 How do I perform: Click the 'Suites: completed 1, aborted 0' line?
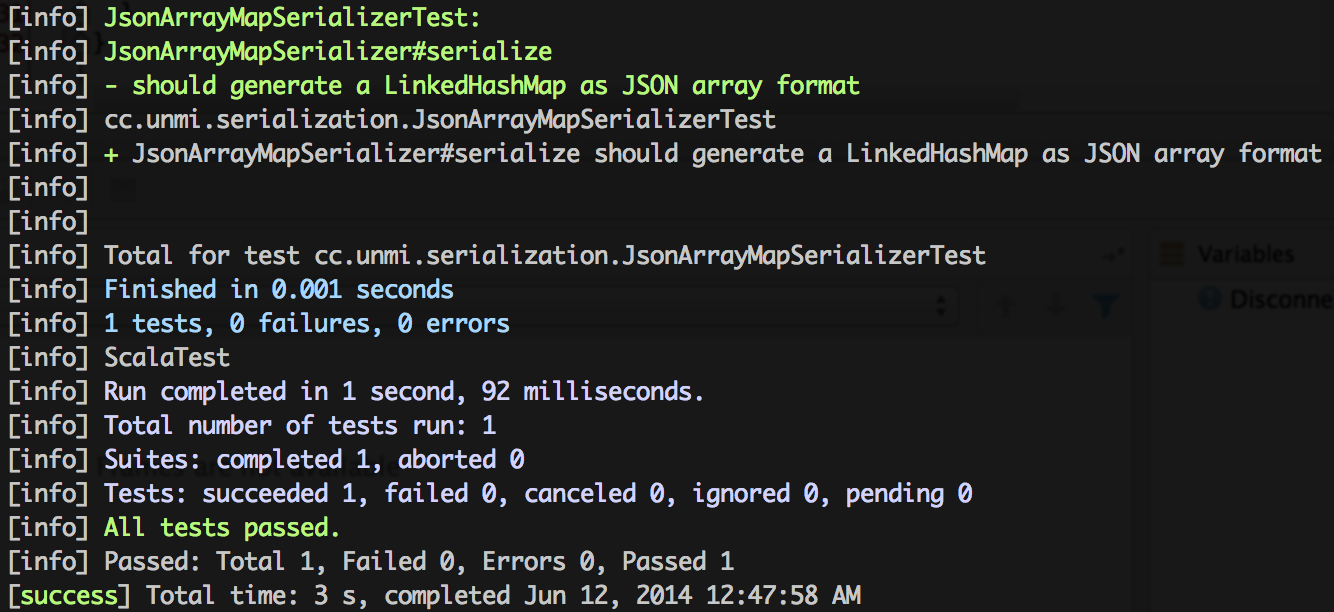pos(314,459)
